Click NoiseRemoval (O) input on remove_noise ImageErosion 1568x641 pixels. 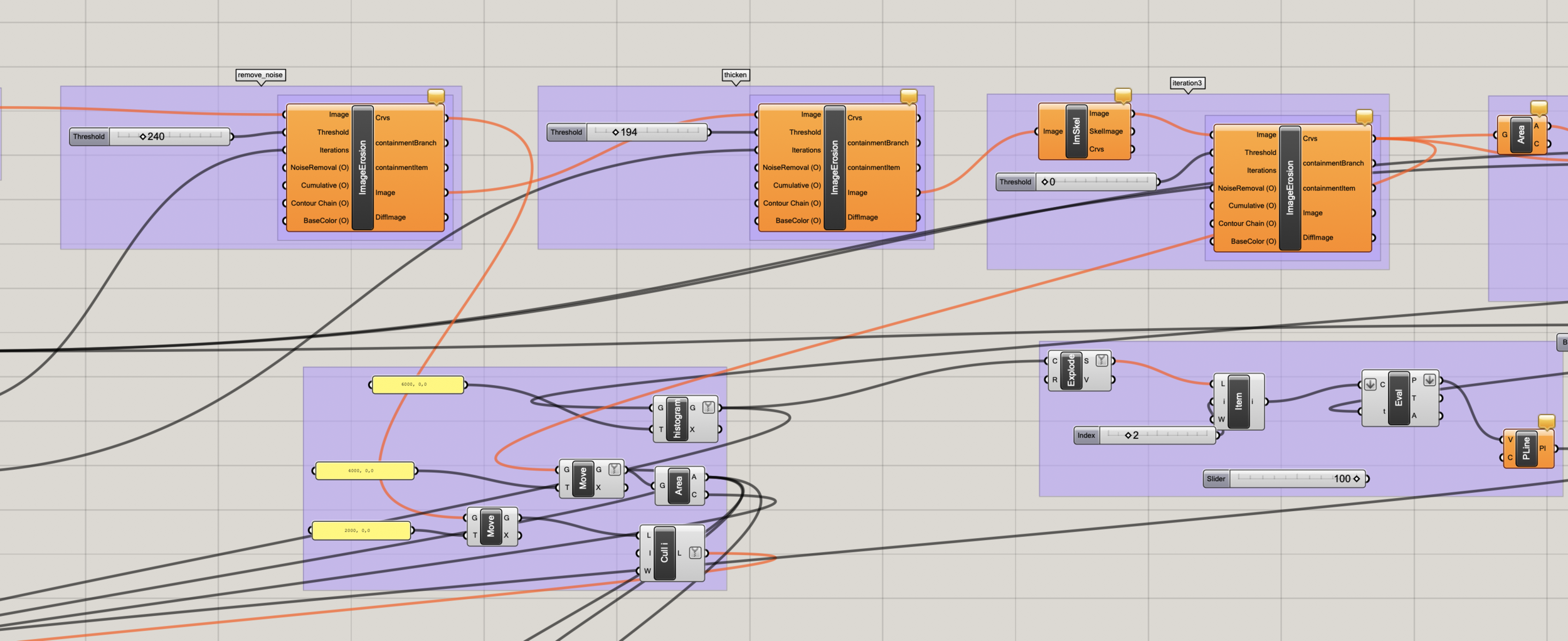(319, 167)
